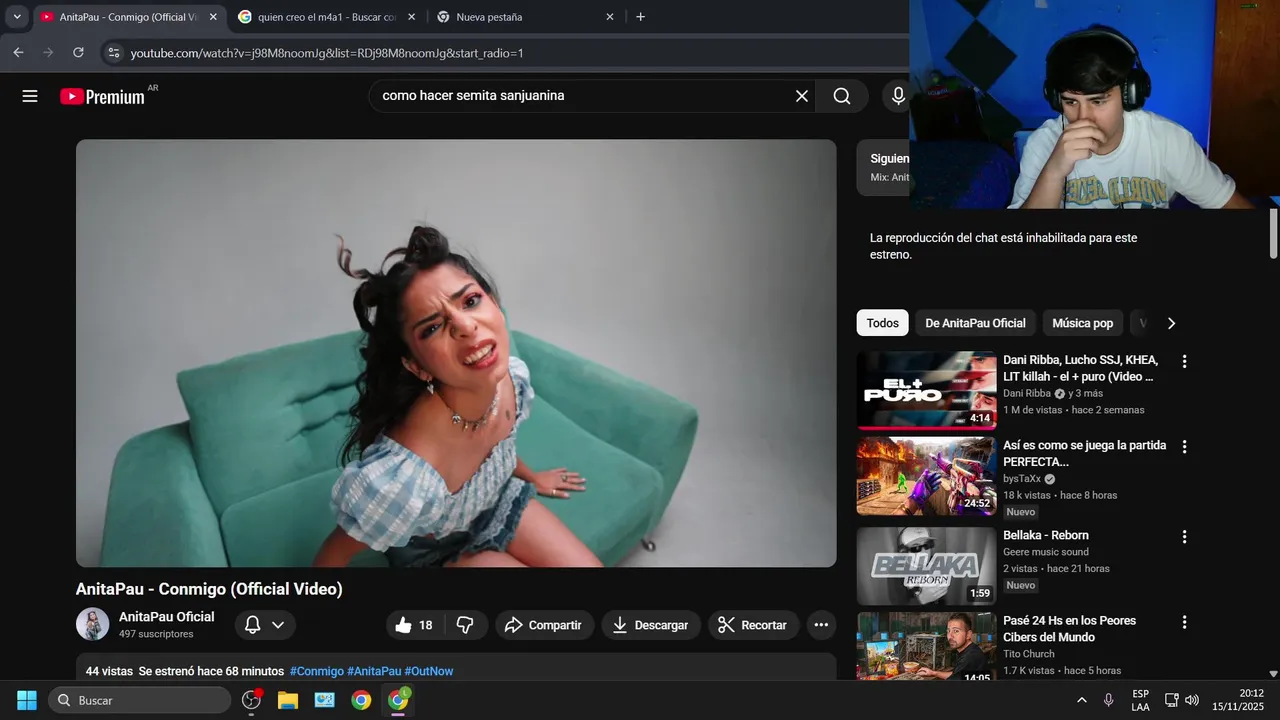1280x720 pixels.
Task: Go back with browser back arrow
Action: click(x=18, y=52)
